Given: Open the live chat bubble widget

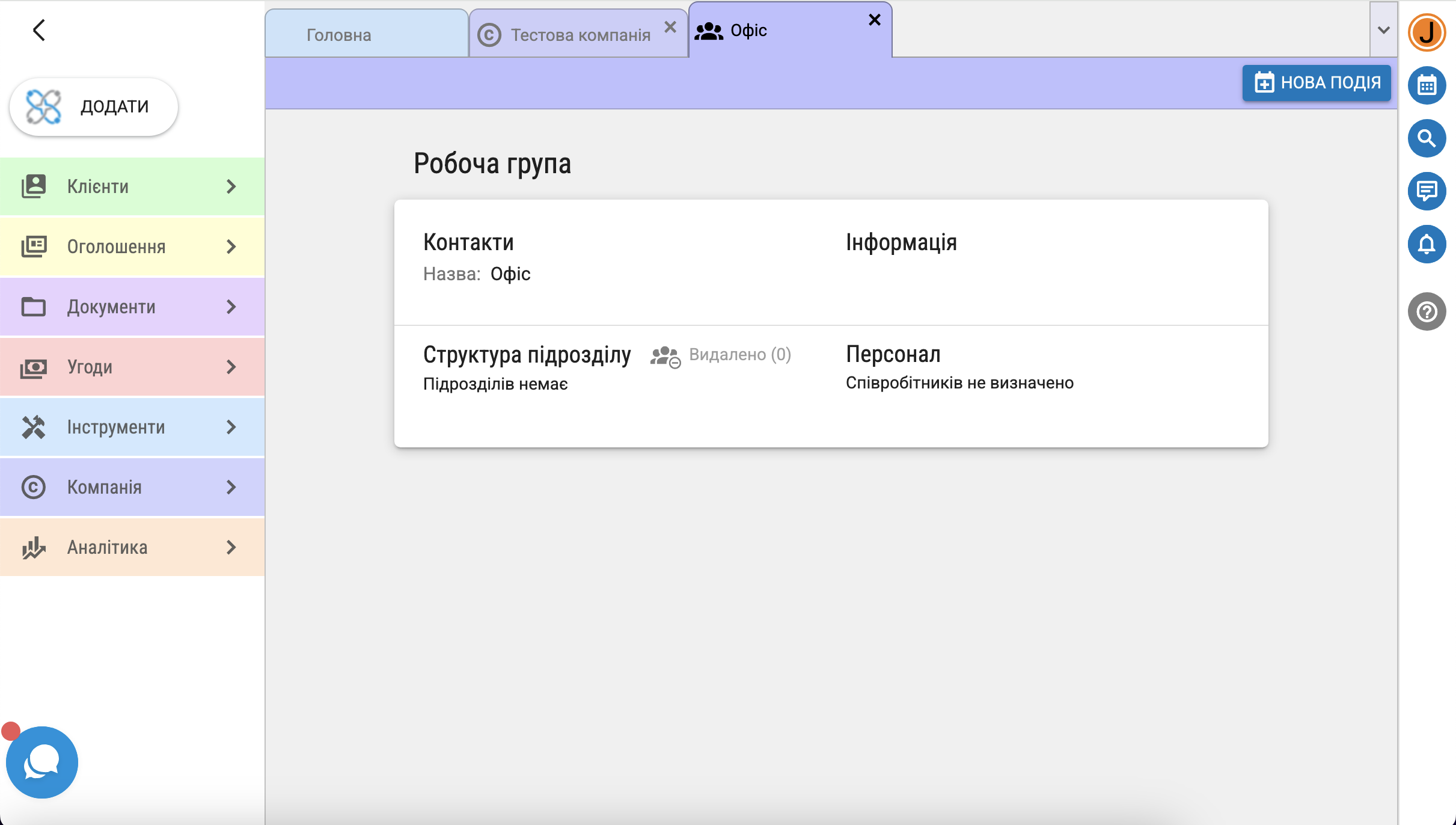Looking at the screenshot, I should click(42, 762).
